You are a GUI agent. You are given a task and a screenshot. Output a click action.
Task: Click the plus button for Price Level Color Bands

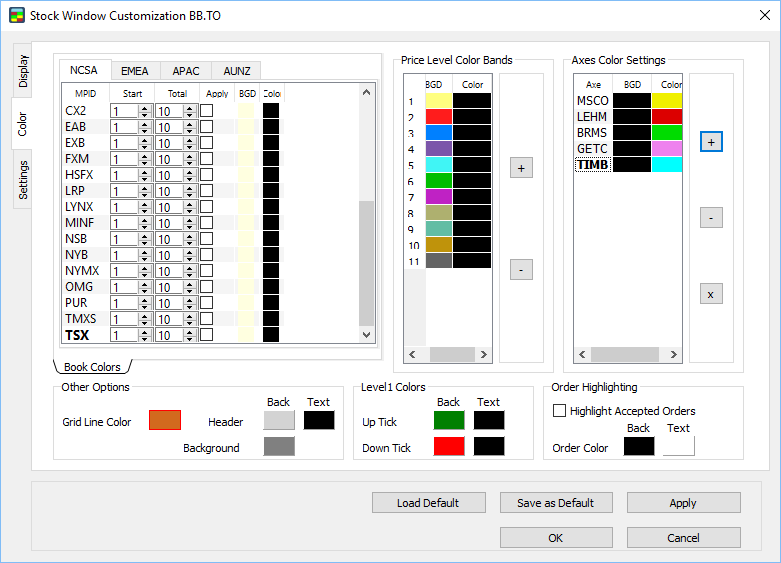coord(521,168)
